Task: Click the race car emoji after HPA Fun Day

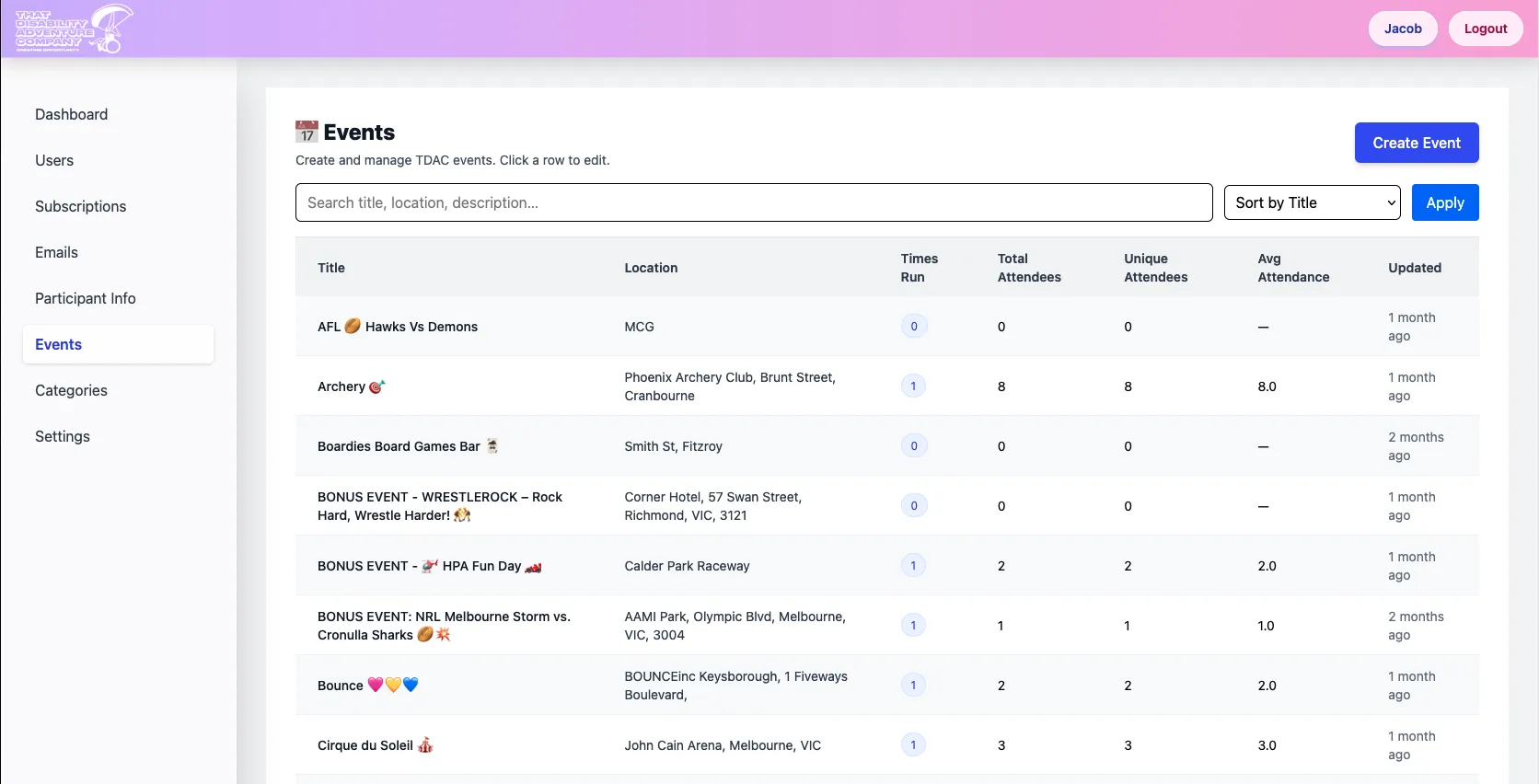Action: pos(533,567)
